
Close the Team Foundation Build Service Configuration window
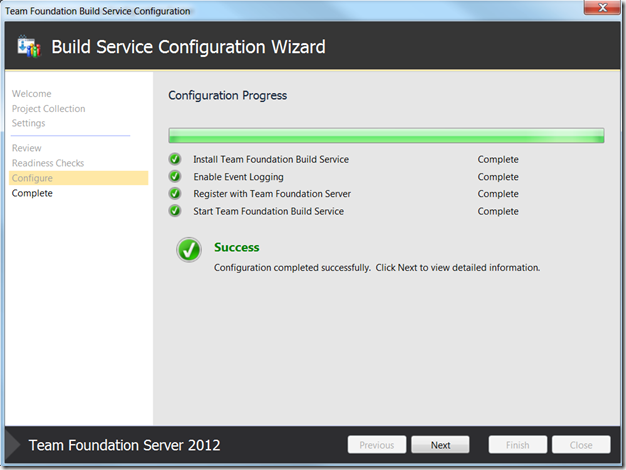click(x=602, y=7)
